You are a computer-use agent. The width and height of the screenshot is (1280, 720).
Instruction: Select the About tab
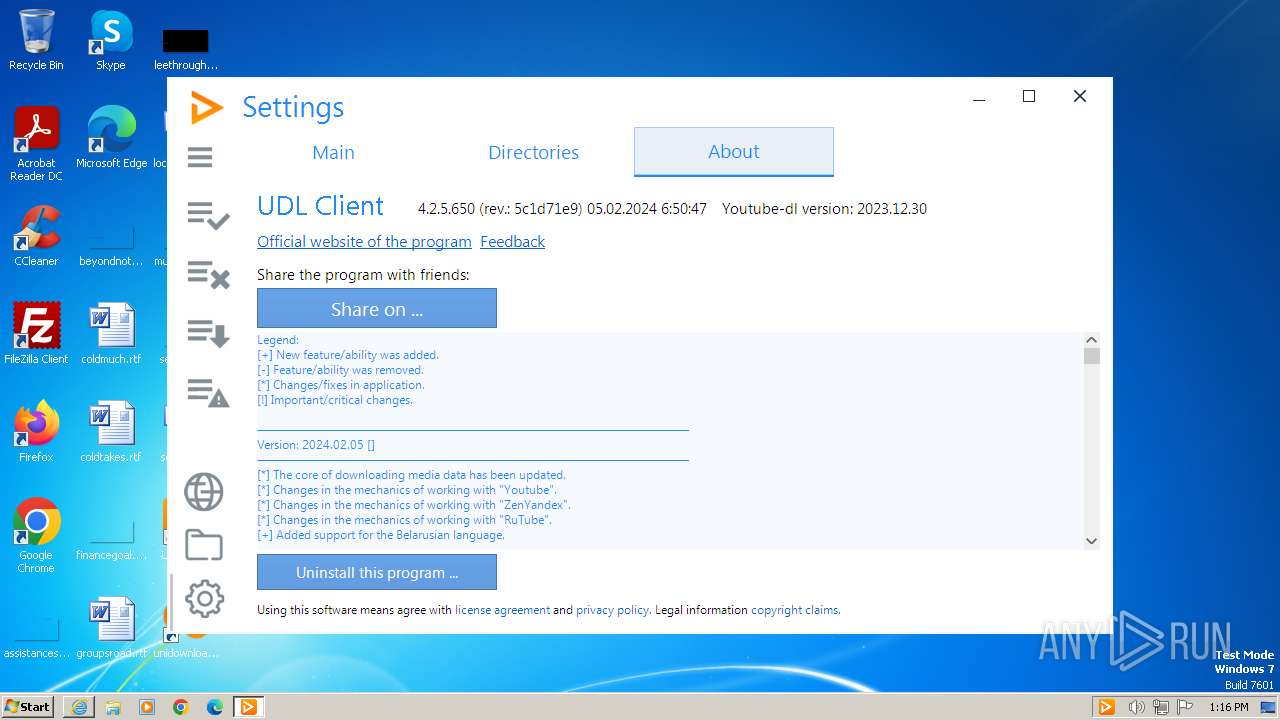tap(734, 152)
